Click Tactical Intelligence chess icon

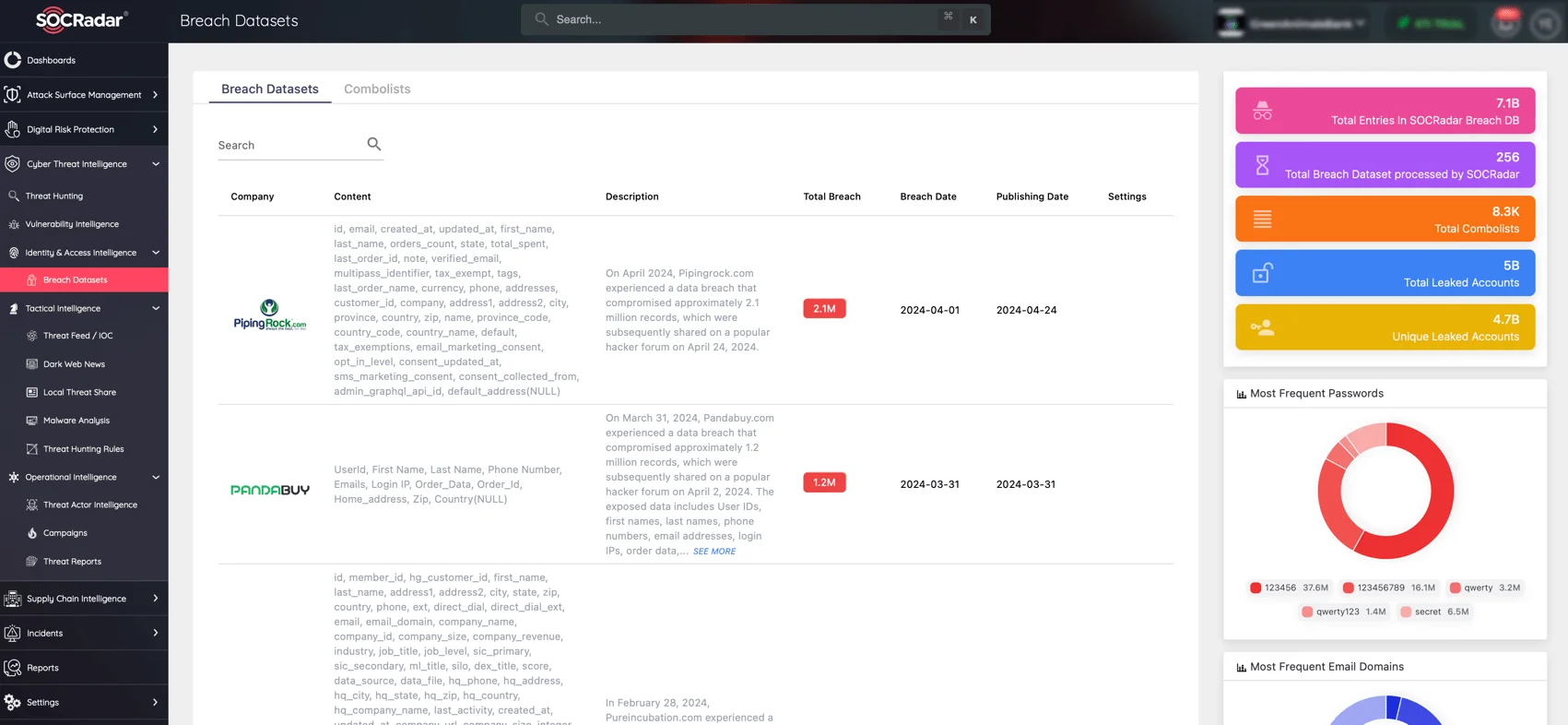[14, 308]
